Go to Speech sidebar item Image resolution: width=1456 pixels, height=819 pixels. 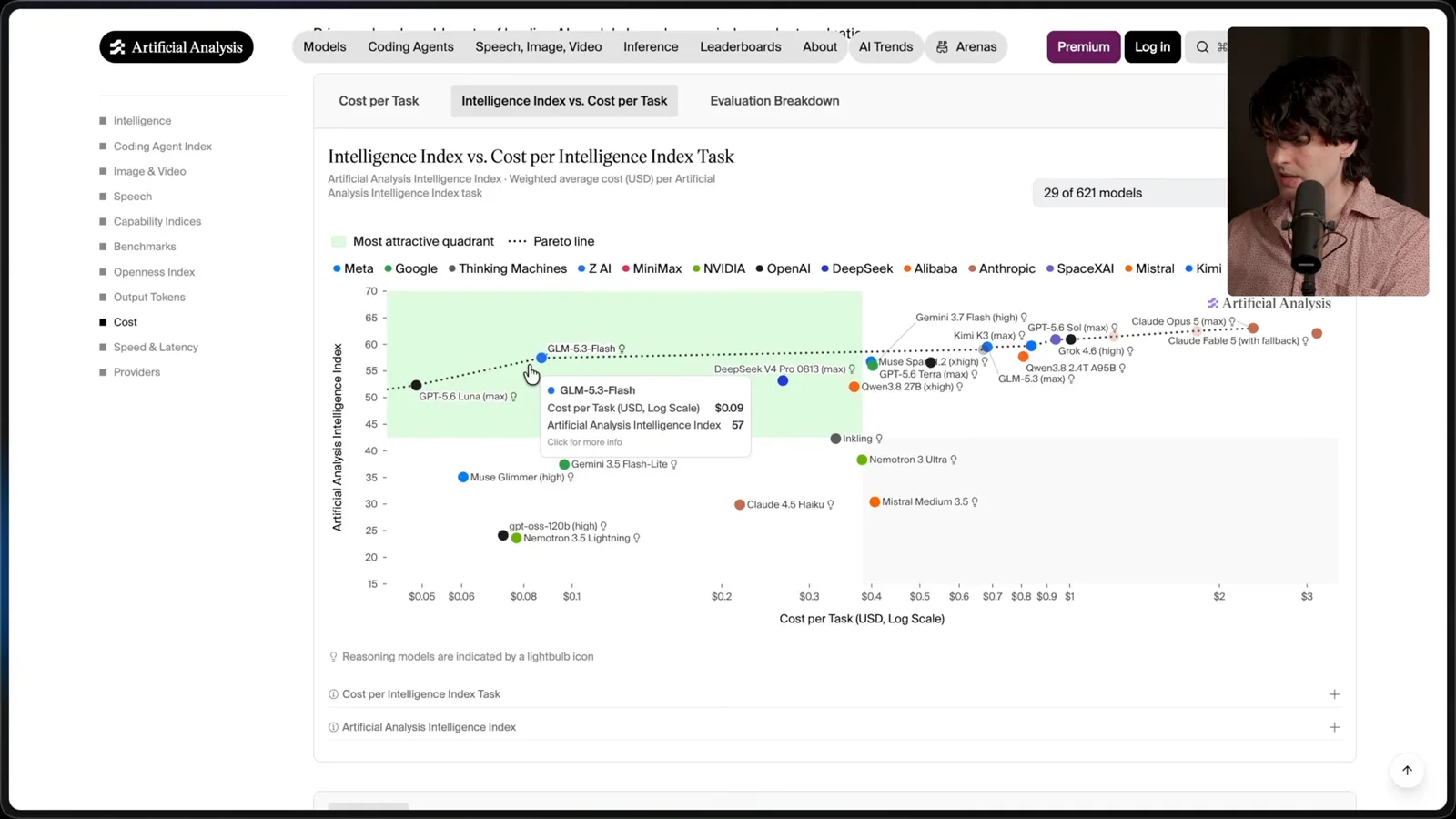point(132,197)
